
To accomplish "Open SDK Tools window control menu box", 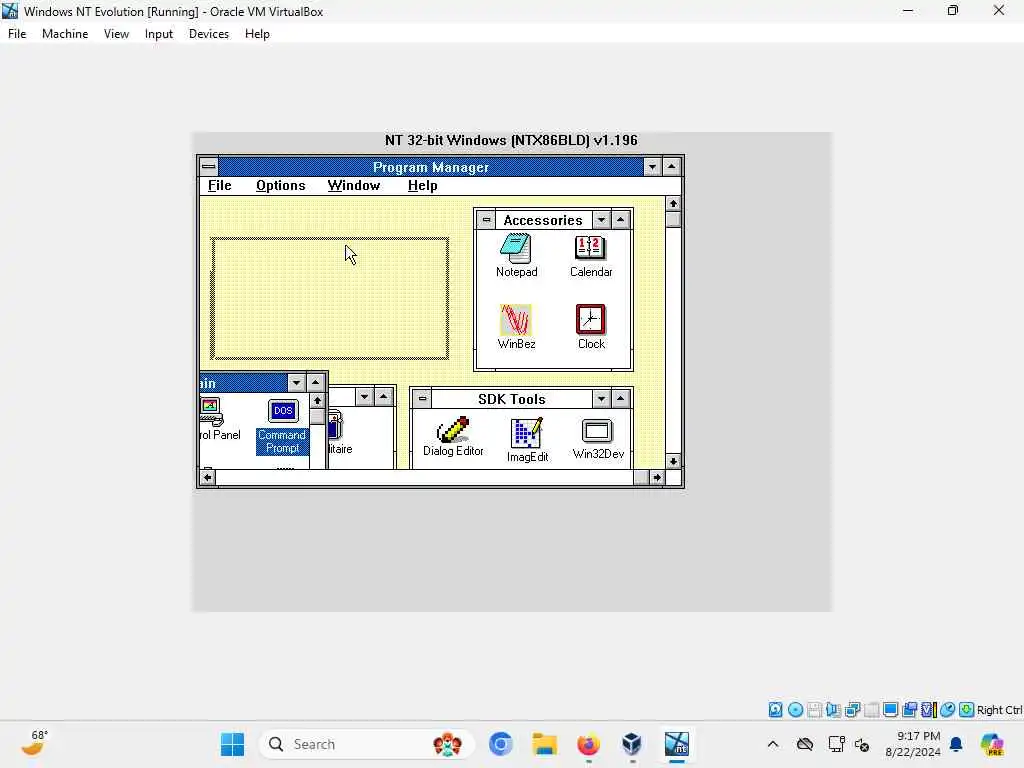I will pyautogui.click(x=423, y=398).
